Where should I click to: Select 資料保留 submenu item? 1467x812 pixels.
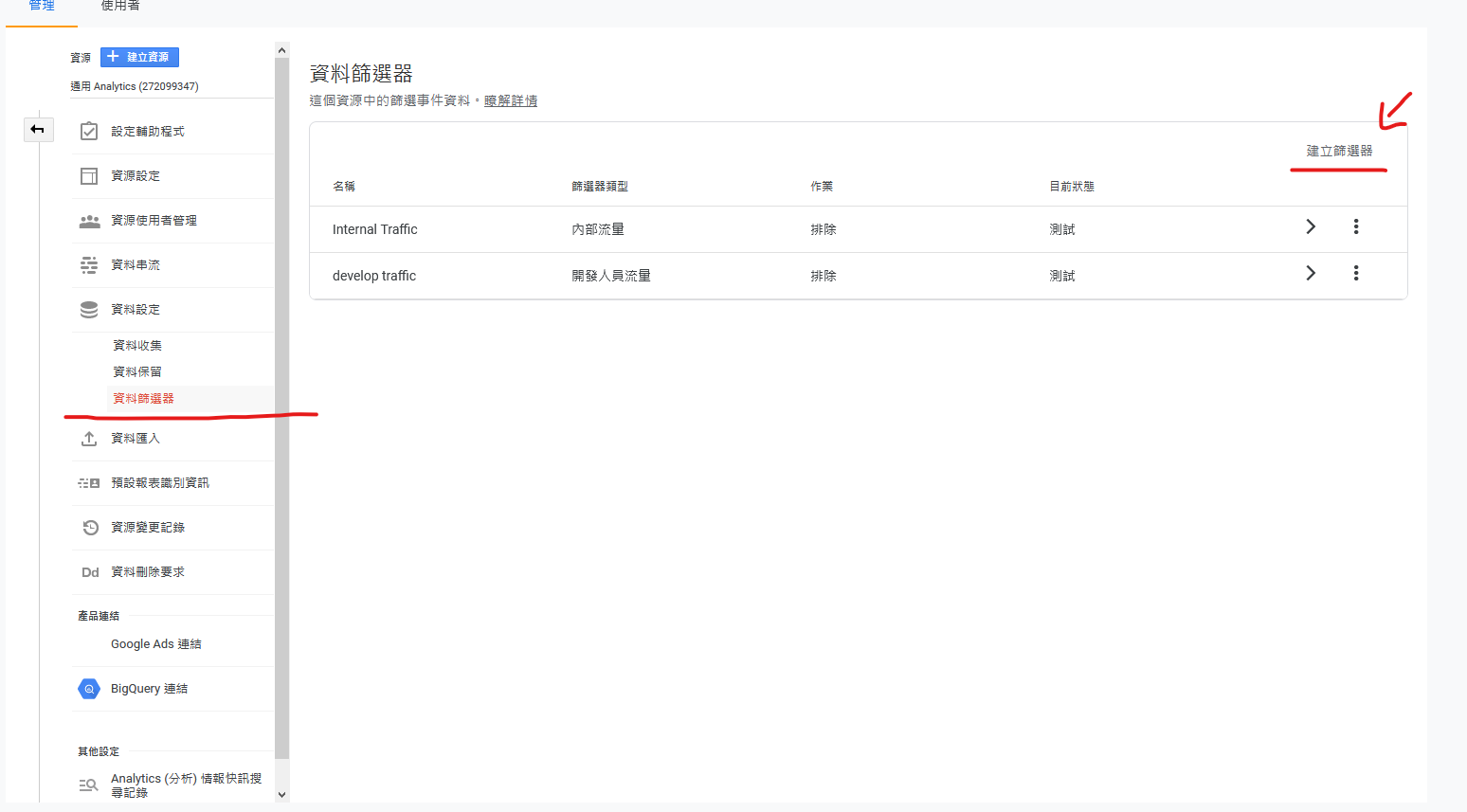pos(137,371)
